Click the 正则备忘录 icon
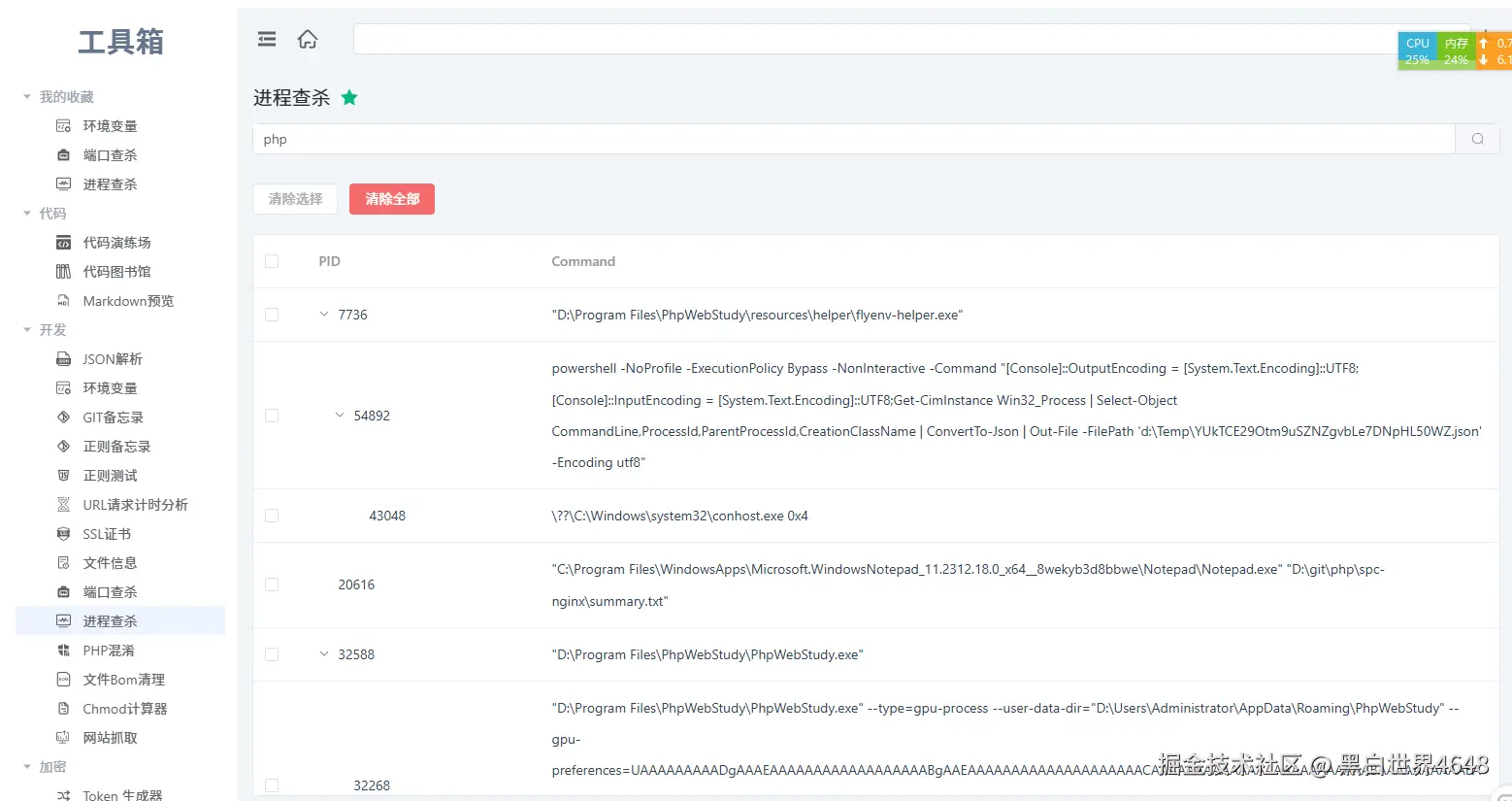The width and height of the screenshot is (1512, 801). click(x=63, y=447)
